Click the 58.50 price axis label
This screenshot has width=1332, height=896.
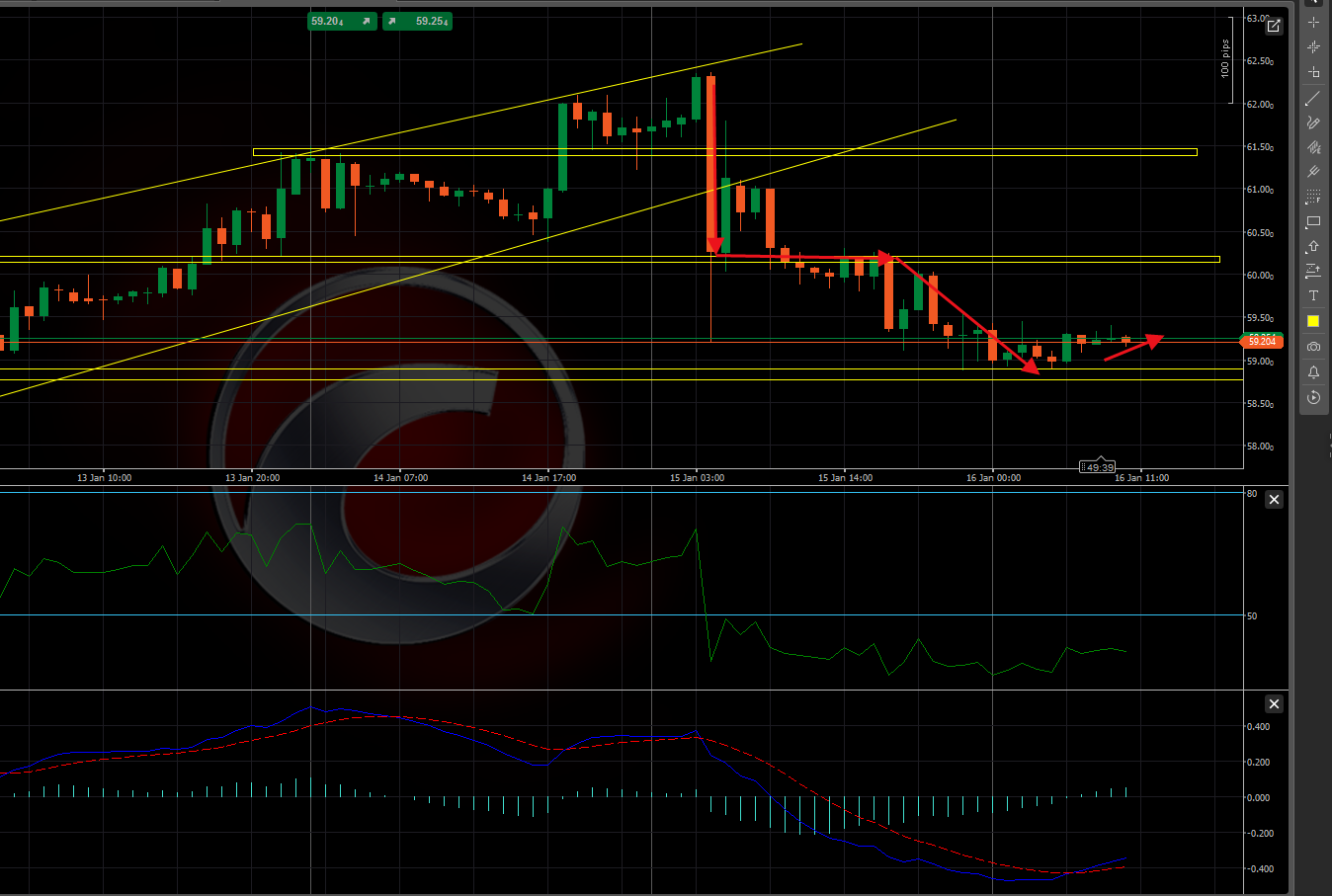pos(1259,404)
